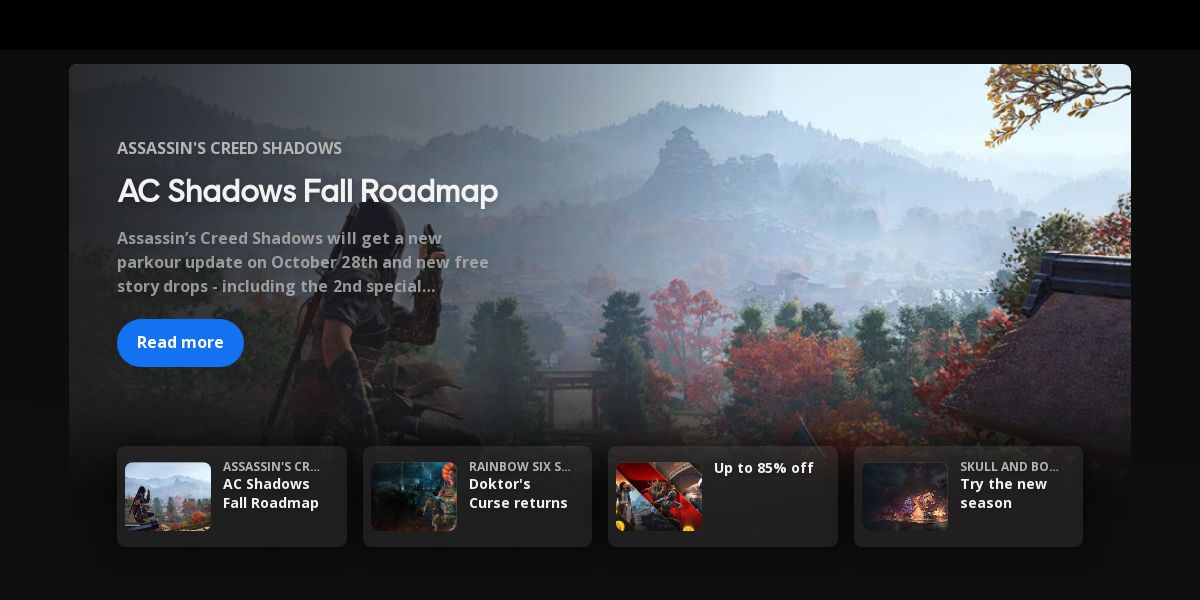
Task: Click the ASSASSIN'S CR... label on first card
Action: click(x=271, y=466)
